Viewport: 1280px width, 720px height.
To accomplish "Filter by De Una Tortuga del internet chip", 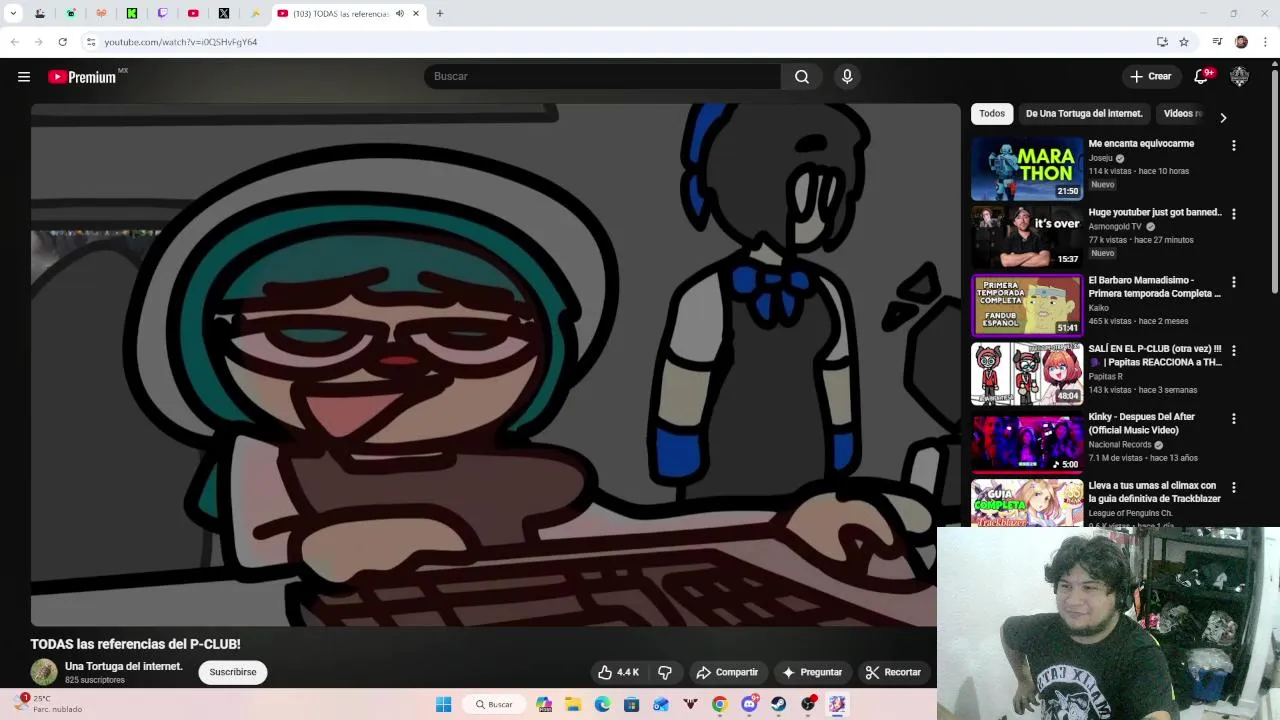I will 1084,114.
